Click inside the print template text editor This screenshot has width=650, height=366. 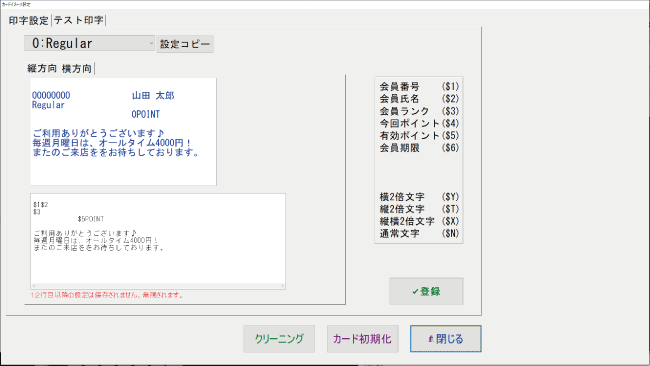coord(158,238)
